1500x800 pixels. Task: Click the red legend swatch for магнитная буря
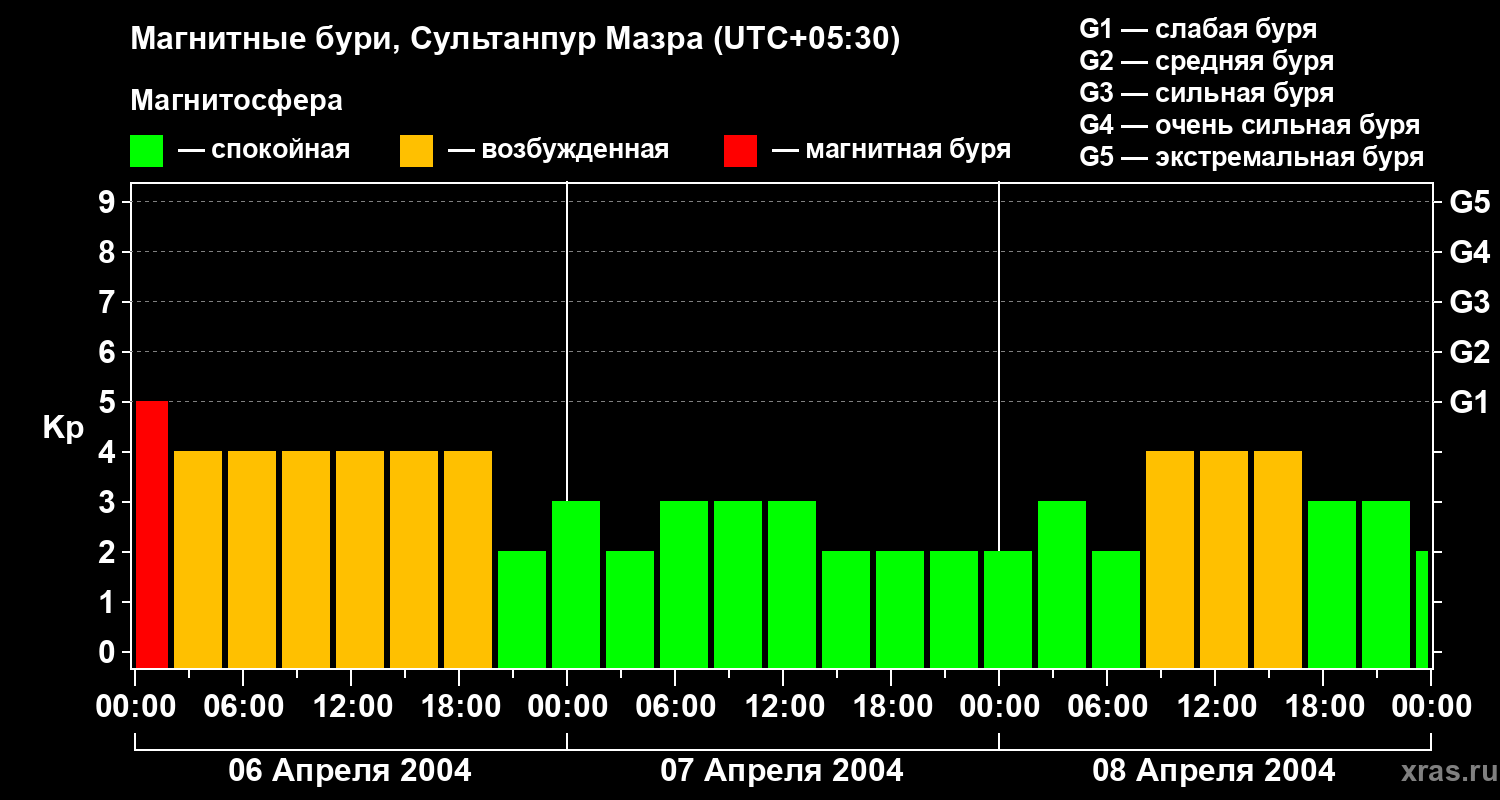pyautogui.click(x=740, y=151)
